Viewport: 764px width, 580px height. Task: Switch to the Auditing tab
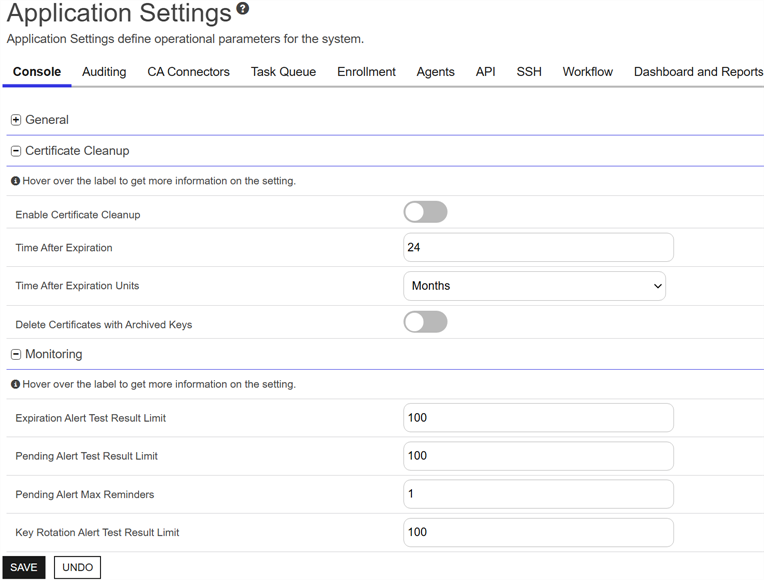pyautogui.click(x=104, y=72)
